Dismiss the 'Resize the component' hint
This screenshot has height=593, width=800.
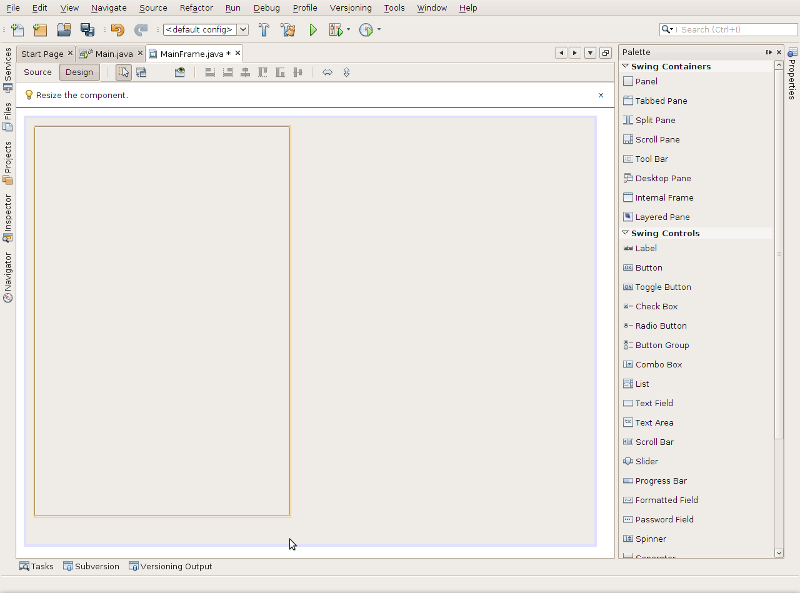tap(601, 95)
